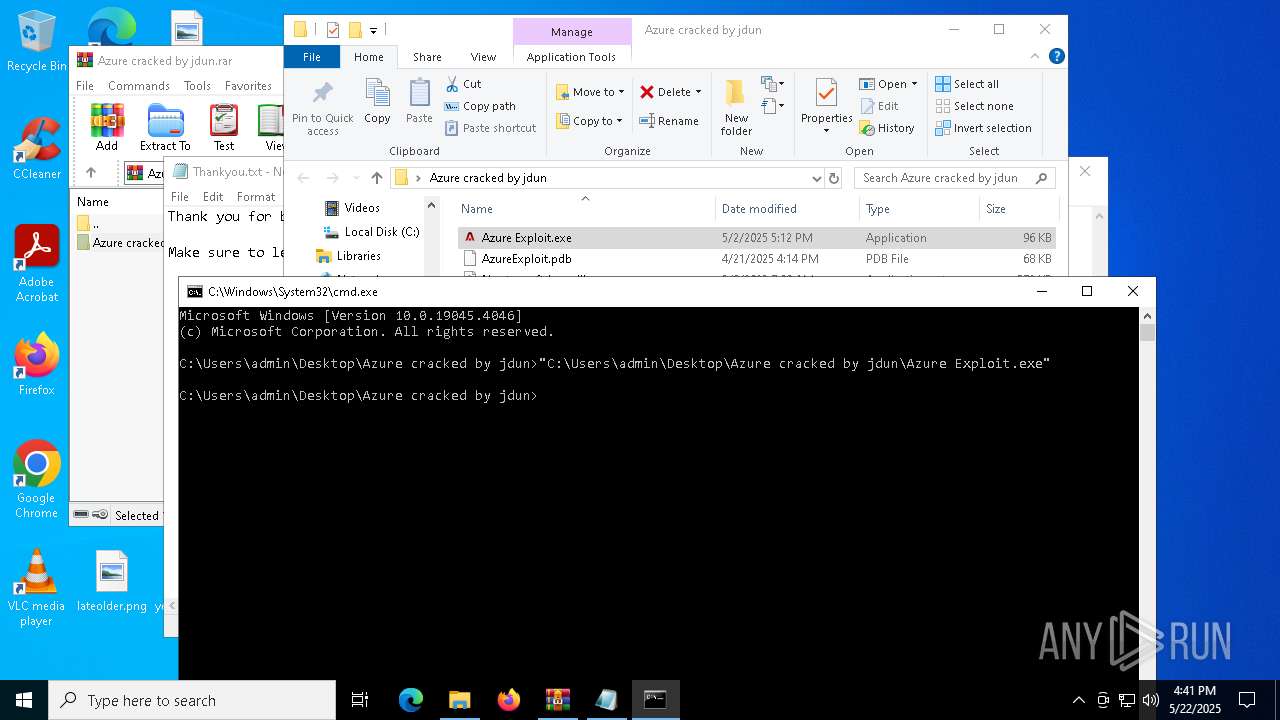Open the Application Tools tab
1280x720 pixels.
[571, 57]
